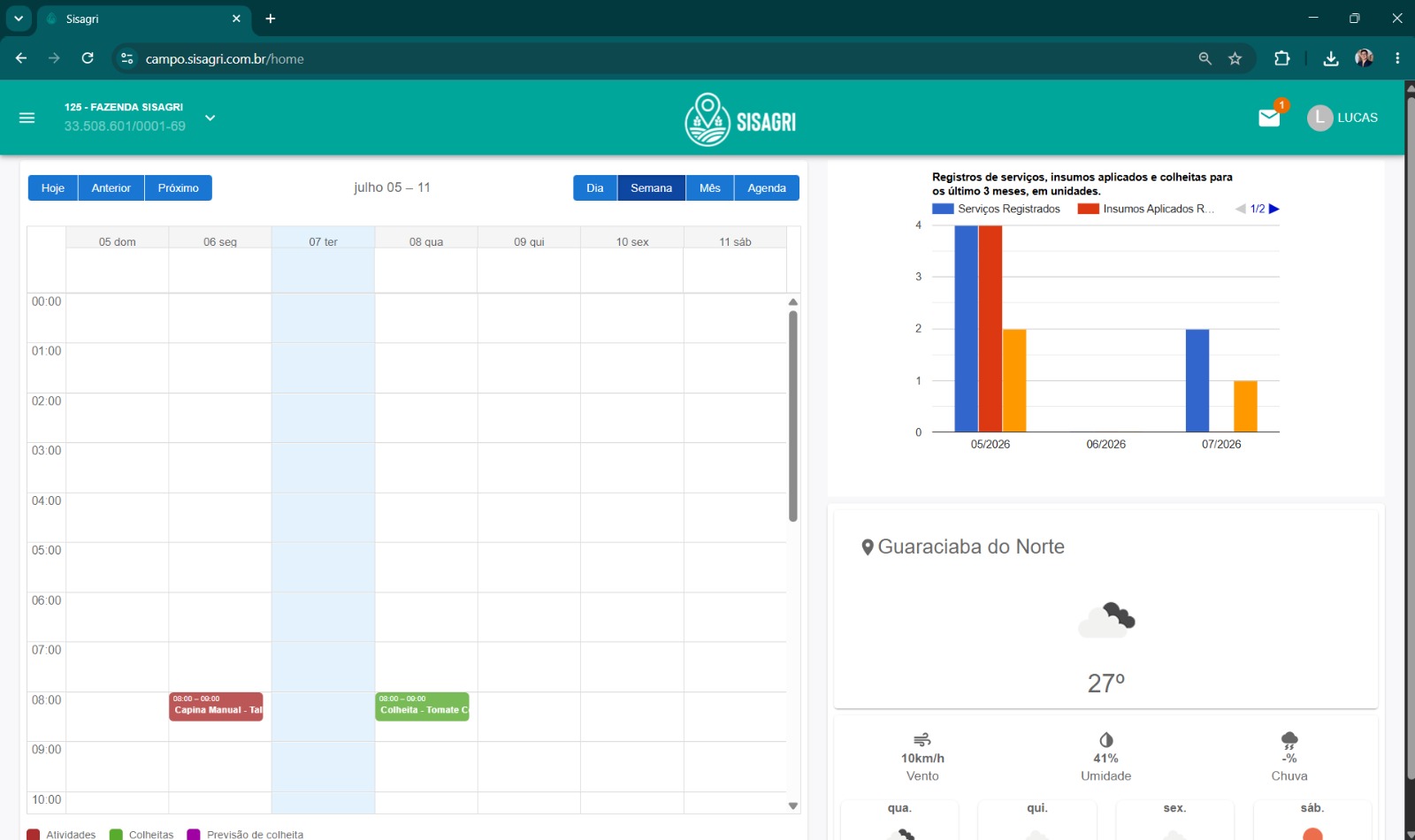The height and width of the screenshot is (840, 1415).
Task: Click the Atividades red legend swatch
Action: pyautogui.click(x=33, y=835)
